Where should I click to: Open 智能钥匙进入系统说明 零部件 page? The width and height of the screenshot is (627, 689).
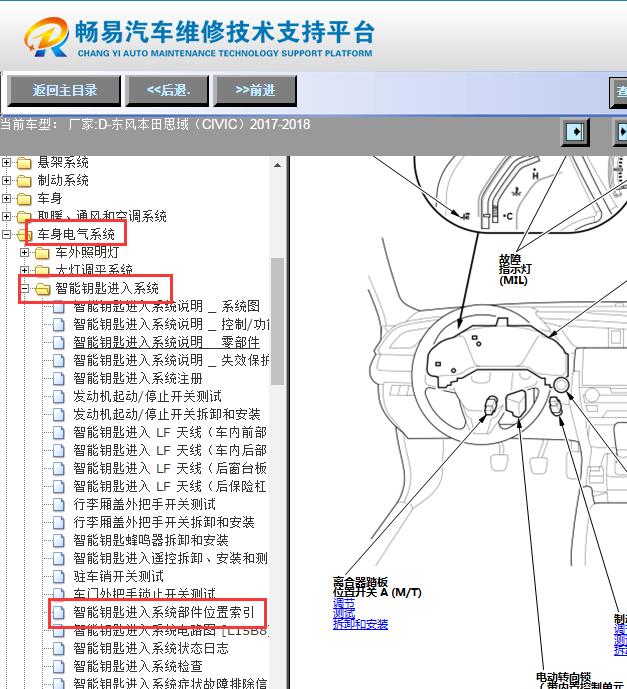click(167, 342)
